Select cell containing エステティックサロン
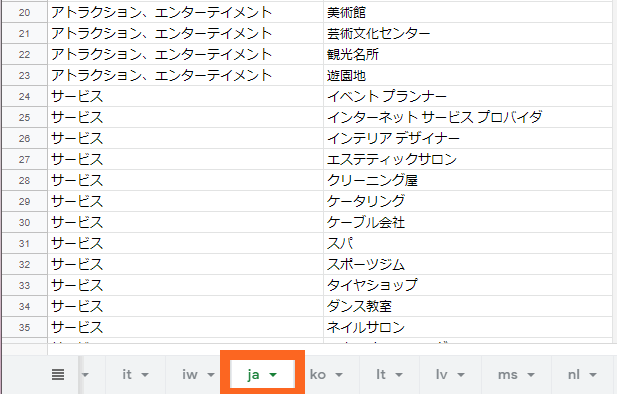This screenshot has height=394, width=617. (x=468, y=159)
